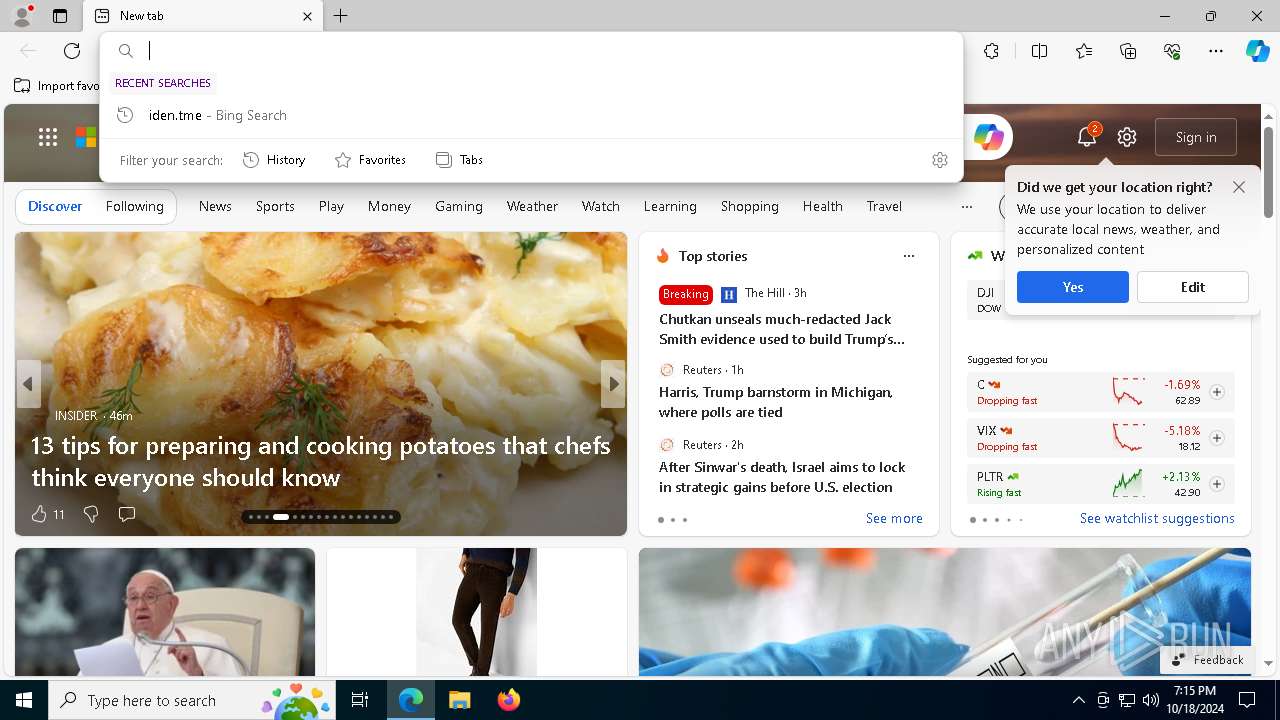Select the Following feed tab
This screenshot has height=720, width=1280.
point(134,206)
